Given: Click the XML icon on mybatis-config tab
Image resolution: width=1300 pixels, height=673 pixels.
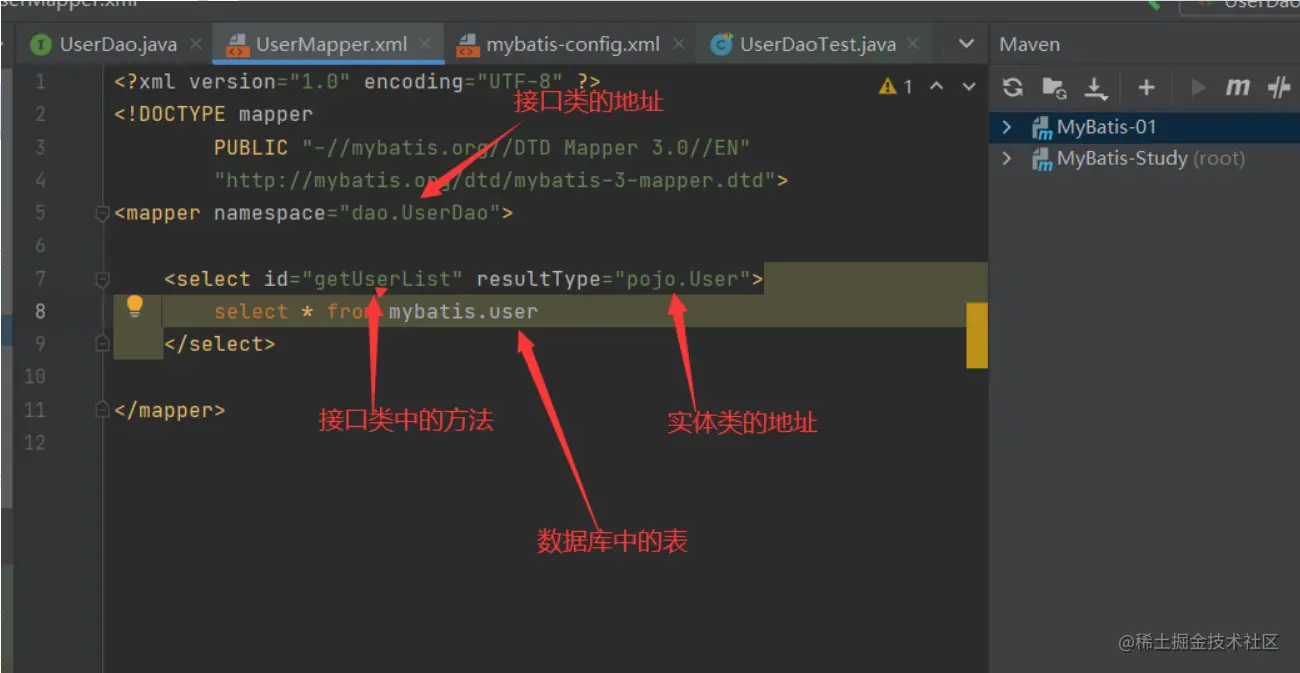Looking at the screenshot, I should [467, 44].
